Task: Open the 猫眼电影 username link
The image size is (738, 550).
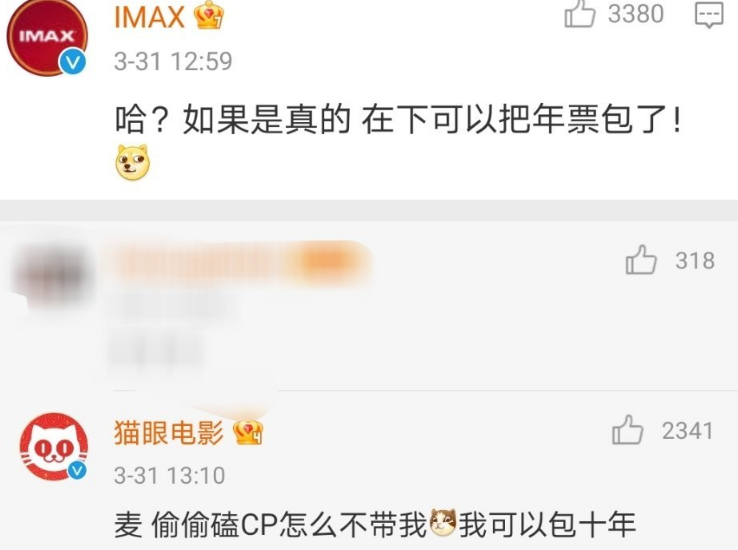Action: (x=168, y=432)
